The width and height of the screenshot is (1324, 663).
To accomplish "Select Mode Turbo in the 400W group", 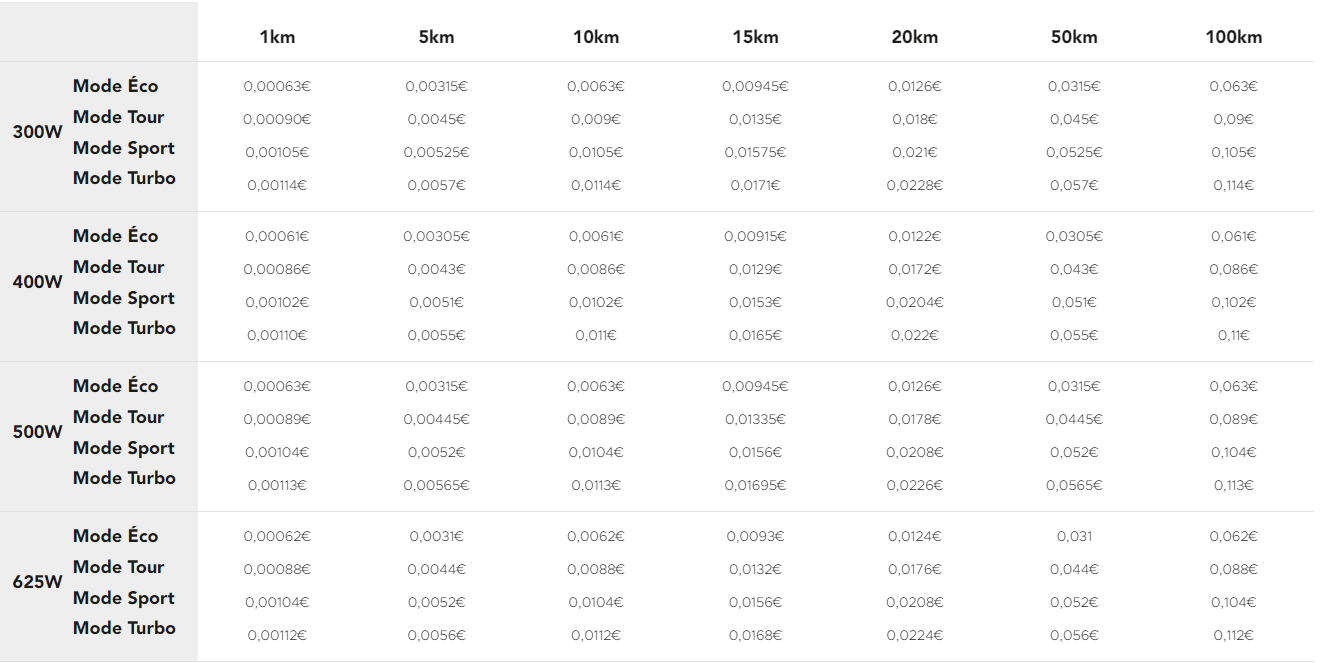I will pos(124,328).
